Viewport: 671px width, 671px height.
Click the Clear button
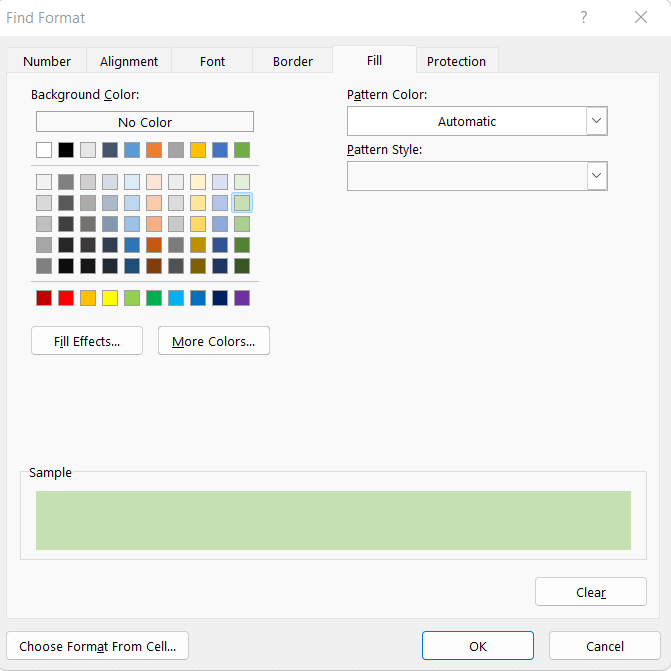pyautogui.click(x=591, y=592)
